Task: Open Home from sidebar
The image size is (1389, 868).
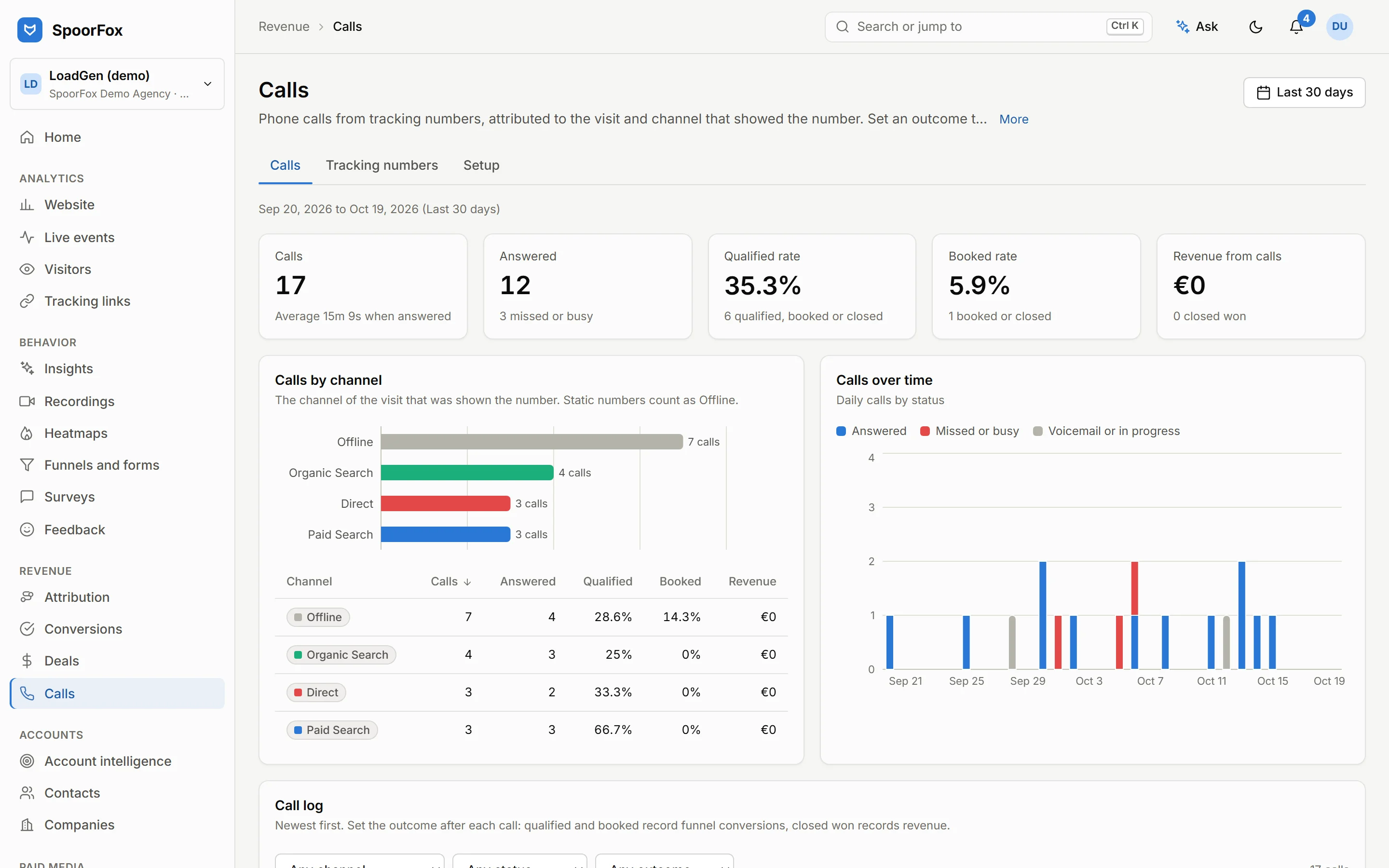Action: 117,137
